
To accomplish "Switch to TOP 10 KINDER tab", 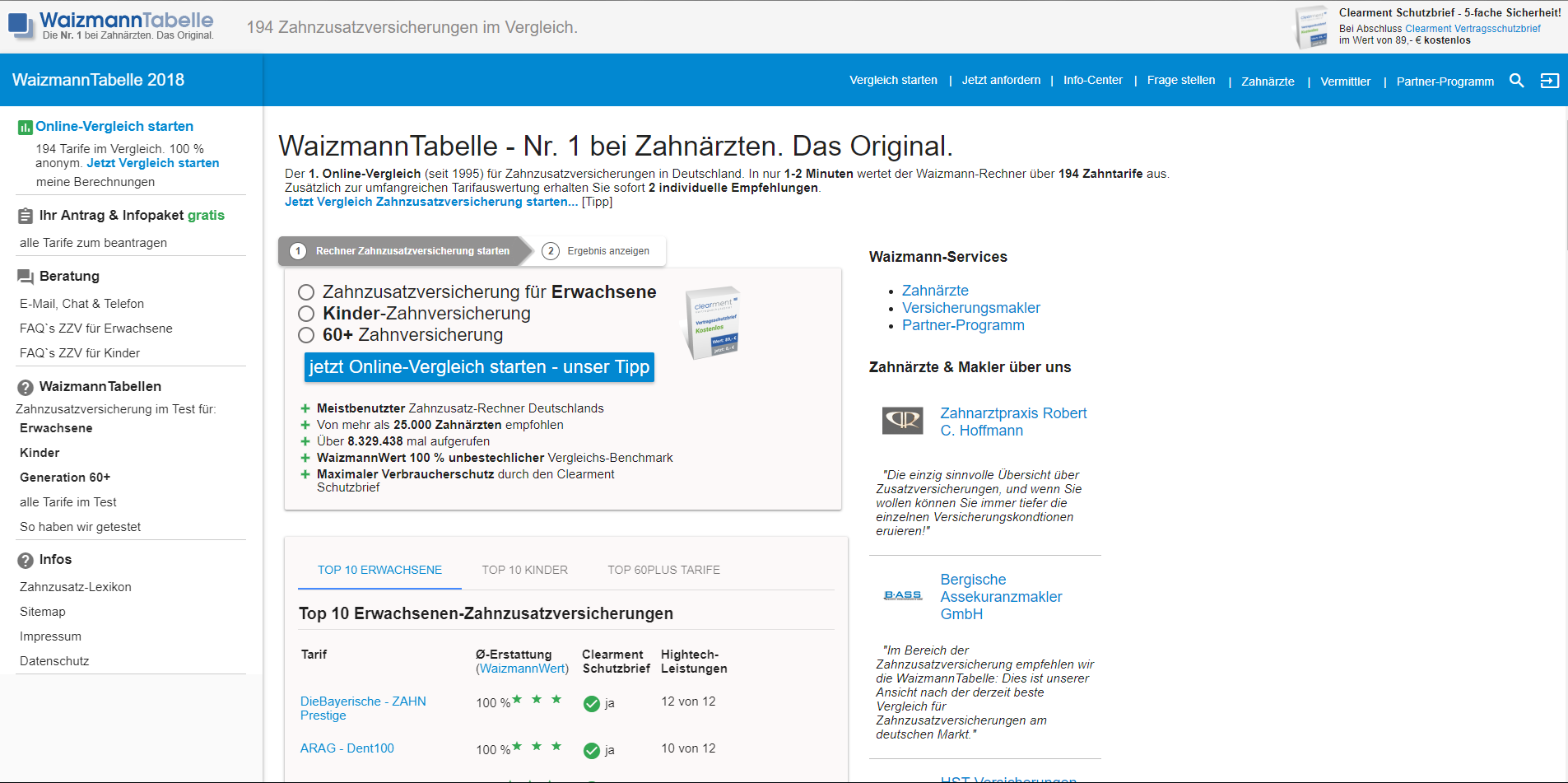I will [525, 570].
